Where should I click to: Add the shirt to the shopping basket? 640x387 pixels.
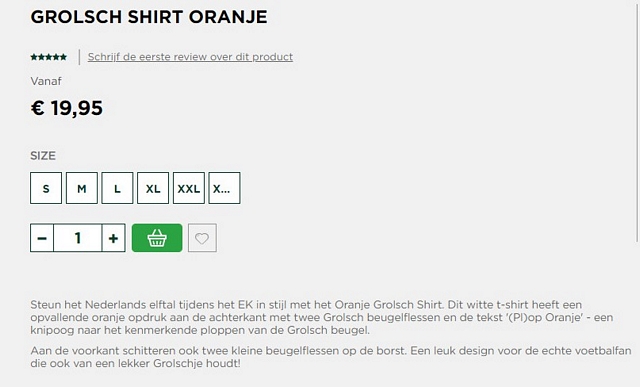(157, 238)
